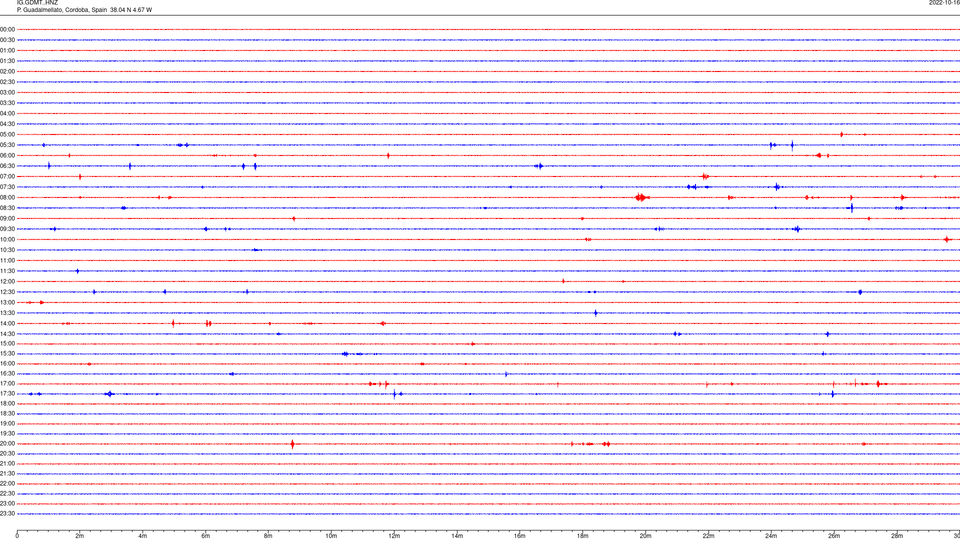
Task: Click the 15:30 trace label
Action: point(7,354)
